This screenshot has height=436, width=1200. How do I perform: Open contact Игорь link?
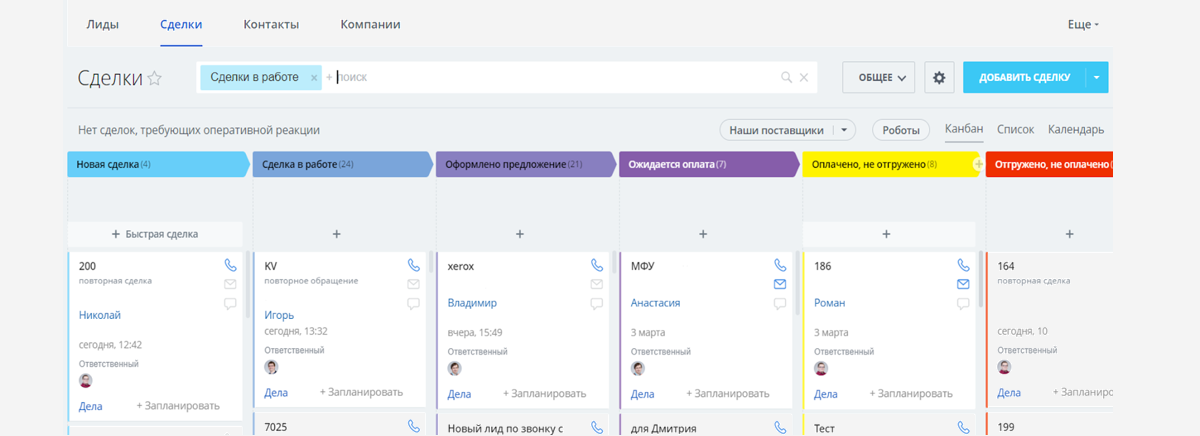tap(279, 315)
